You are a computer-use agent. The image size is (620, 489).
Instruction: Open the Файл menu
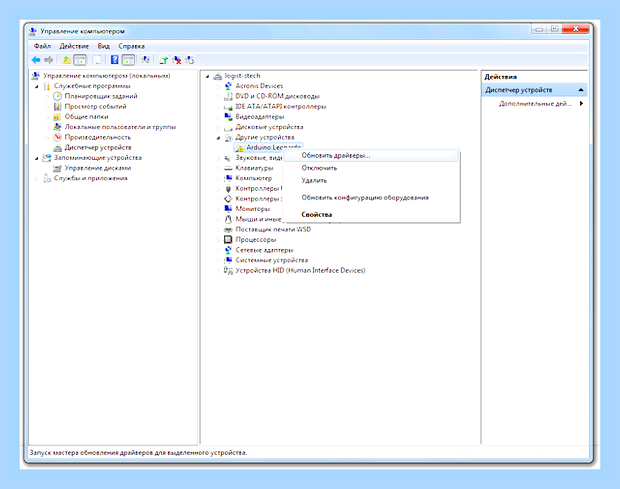coord(42,46)
